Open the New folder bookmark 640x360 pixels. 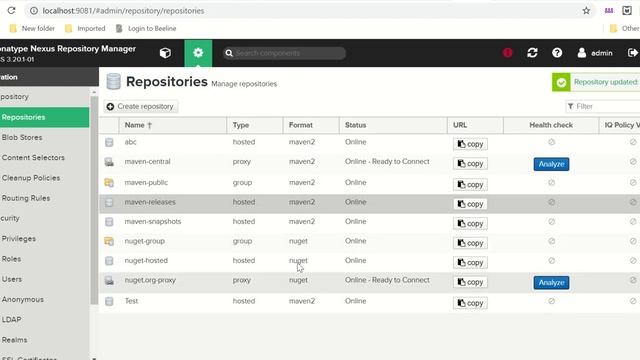[32, 29]
